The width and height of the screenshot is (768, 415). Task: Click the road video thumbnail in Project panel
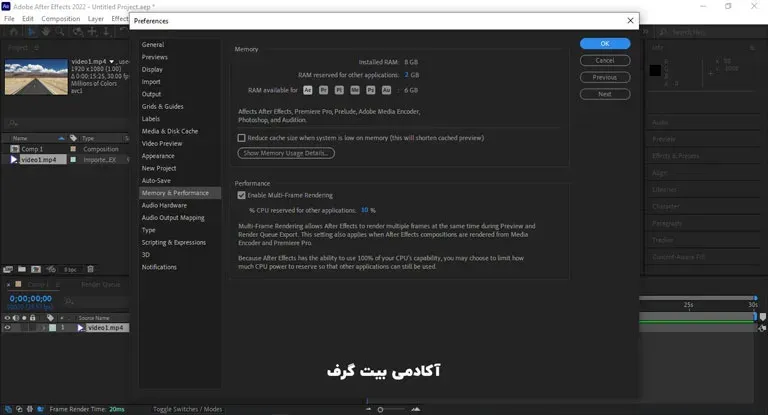tap(36, 77)
